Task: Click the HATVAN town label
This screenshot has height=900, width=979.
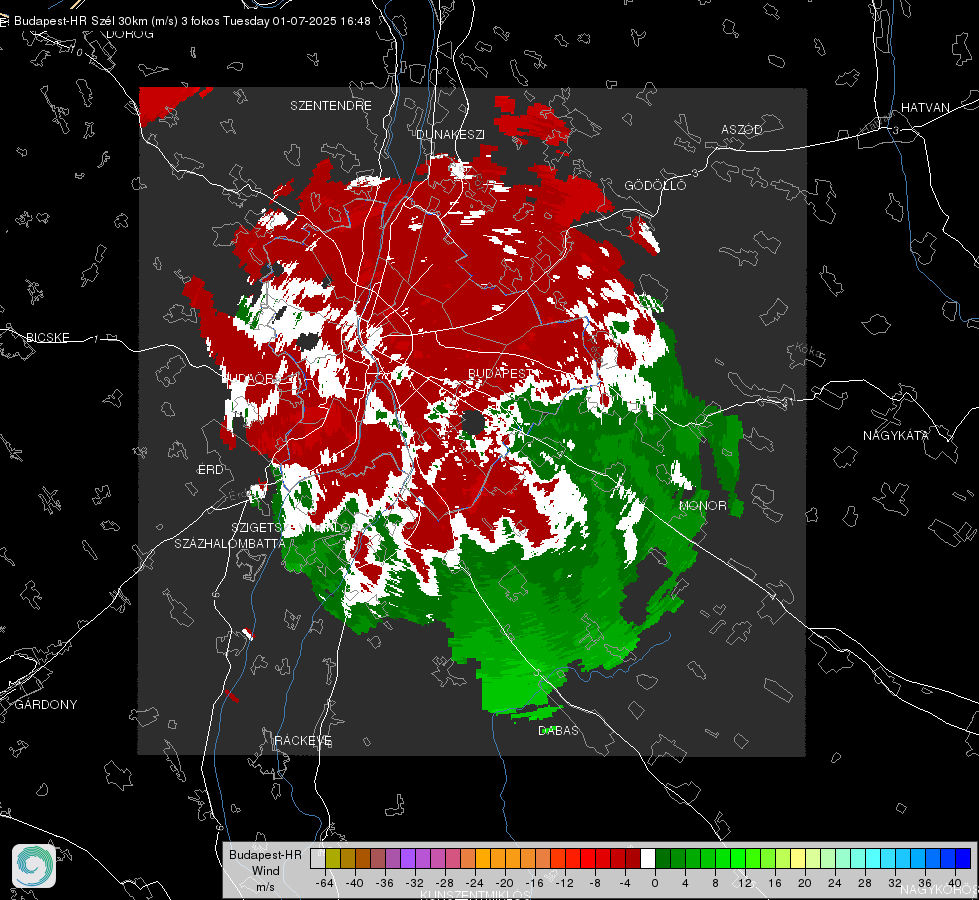Action: (x=925, y=107)
